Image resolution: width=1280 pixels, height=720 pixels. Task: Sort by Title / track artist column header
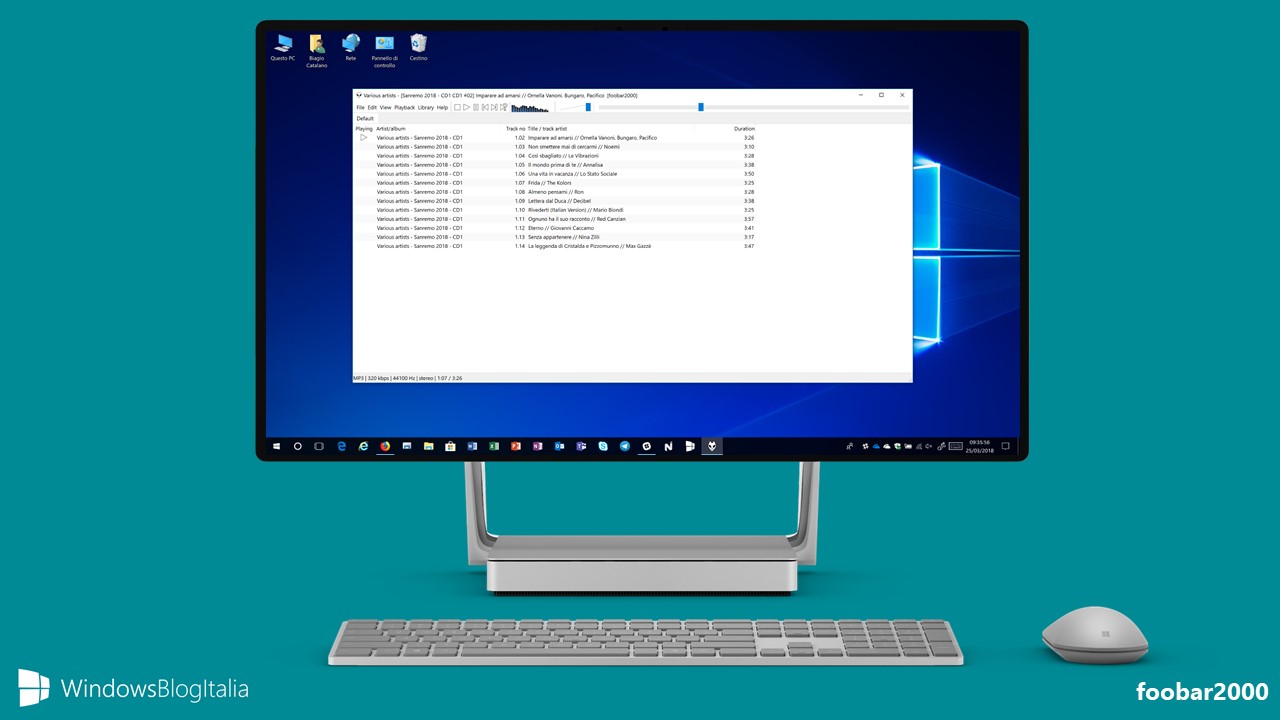tap(547, 129)
